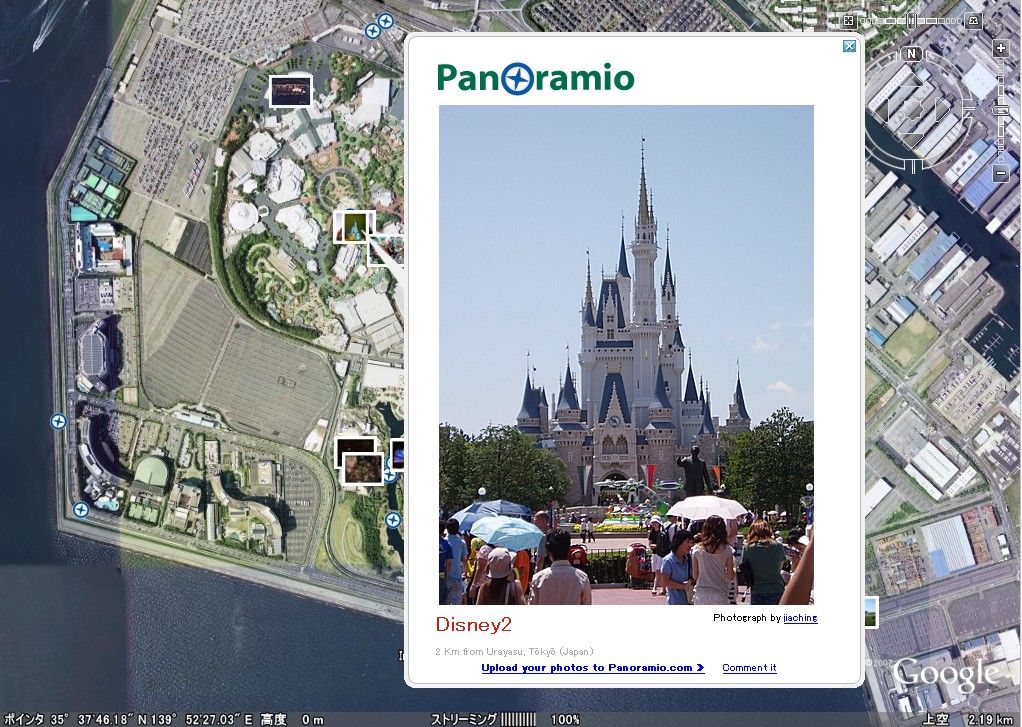
Task: Click the zoom slider handle
Action: coord(1000,110)
